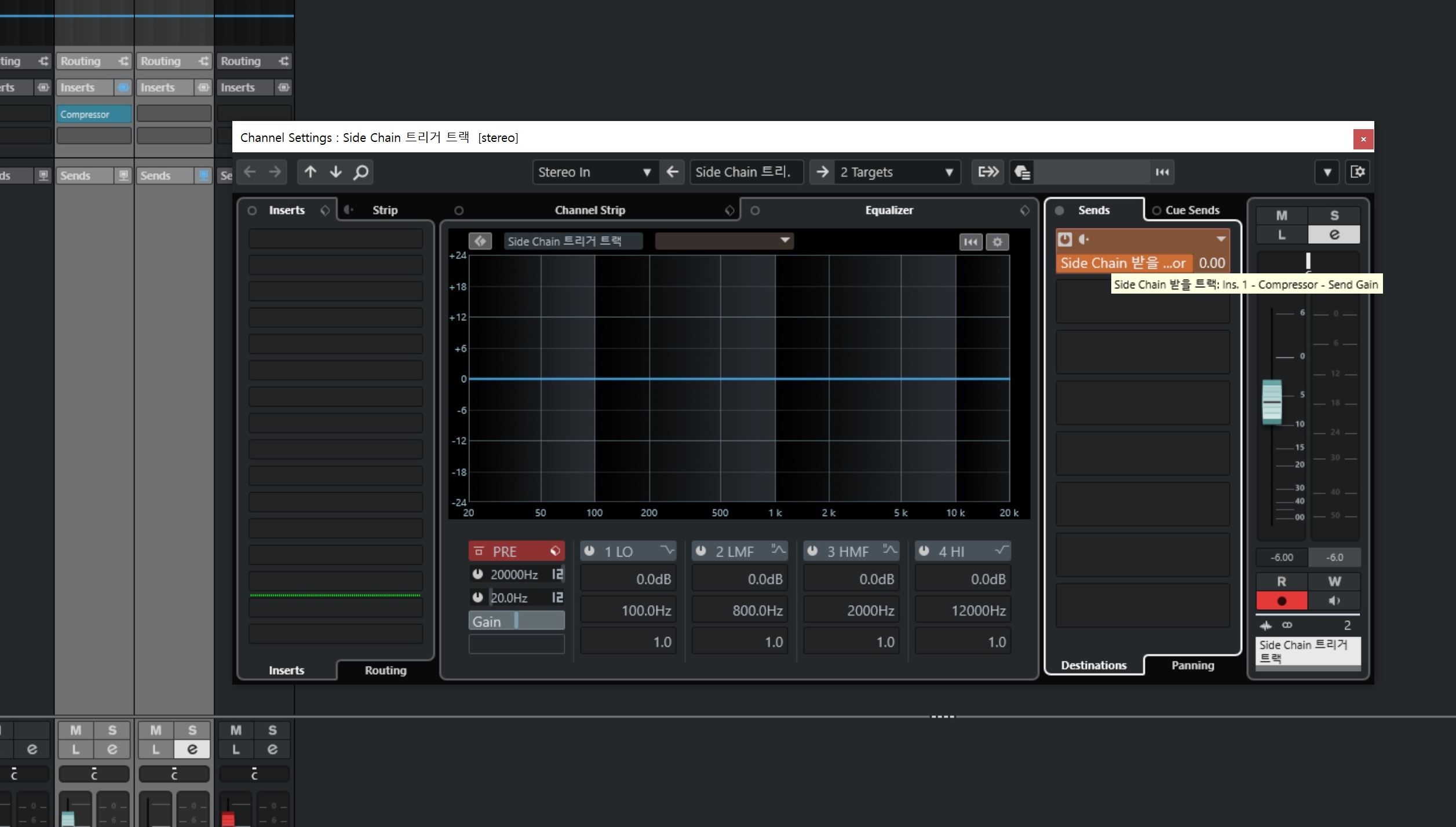The height and width of the screenshot is (827, 1456).
Task: Go to previous channel up arrow
Action: click(x=310, y=172)
